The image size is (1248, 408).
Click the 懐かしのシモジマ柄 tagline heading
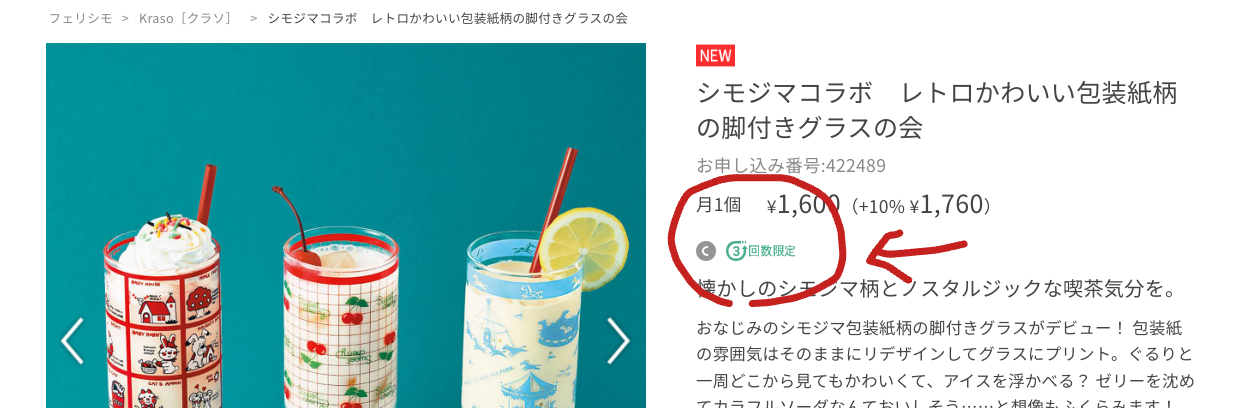pos(936,289)
